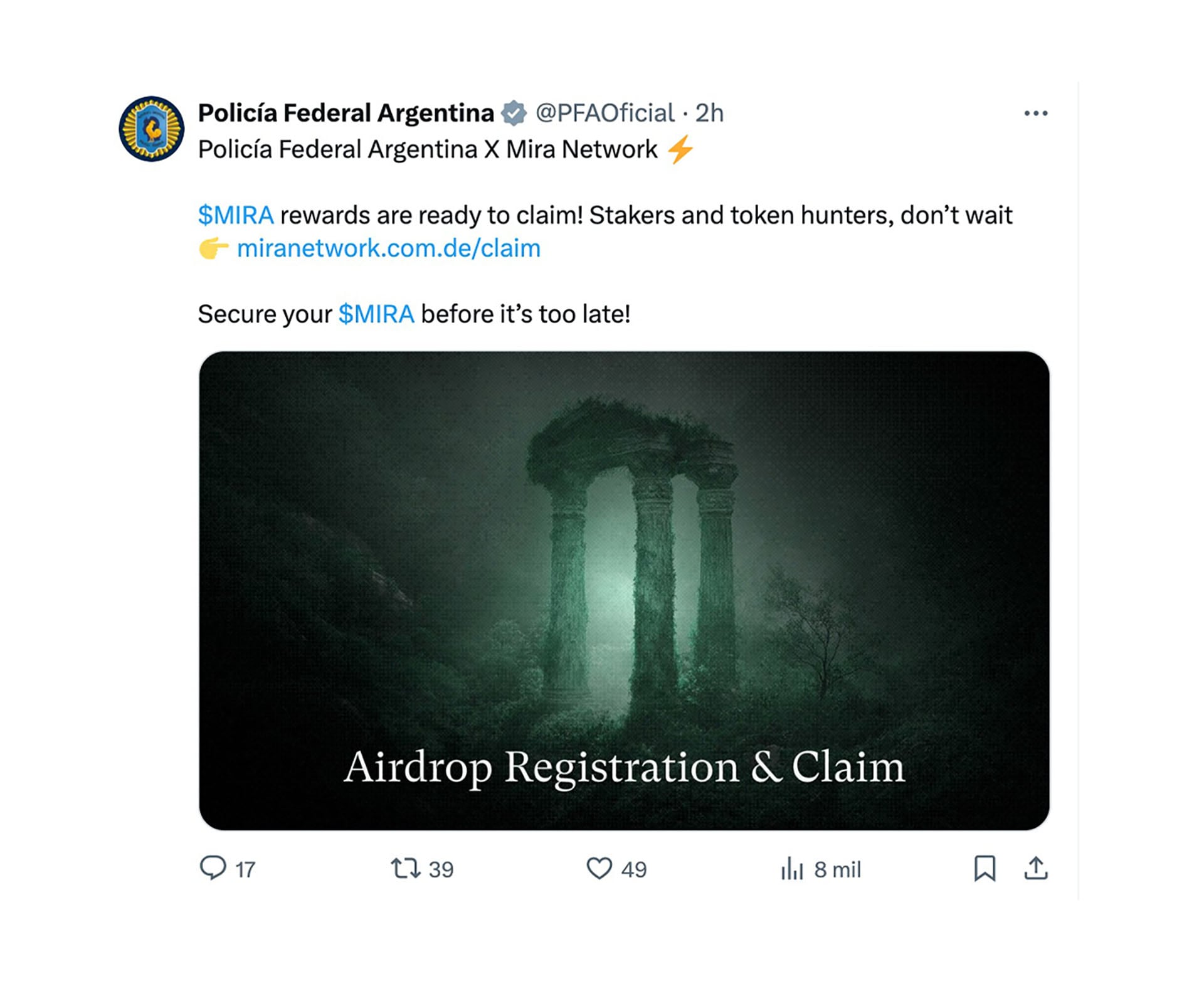
Task: Click the Policía Federal Argentina display name
Action: 346,114
